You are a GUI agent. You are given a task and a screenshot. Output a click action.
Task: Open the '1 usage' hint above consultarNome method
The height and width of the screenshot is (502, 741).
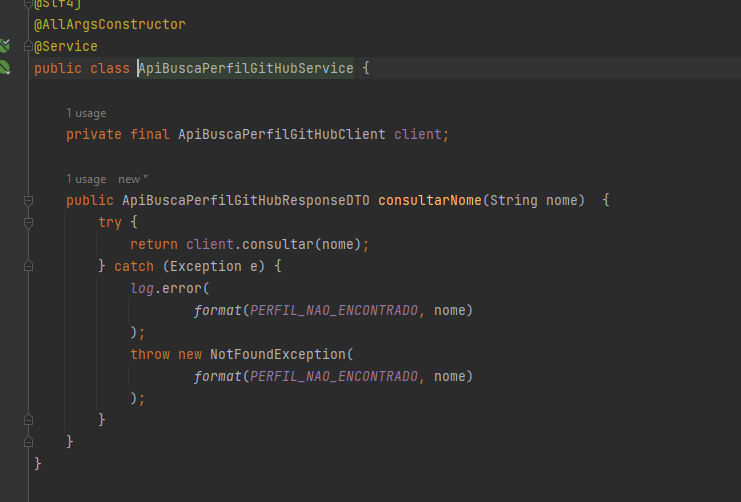[86, 180]
